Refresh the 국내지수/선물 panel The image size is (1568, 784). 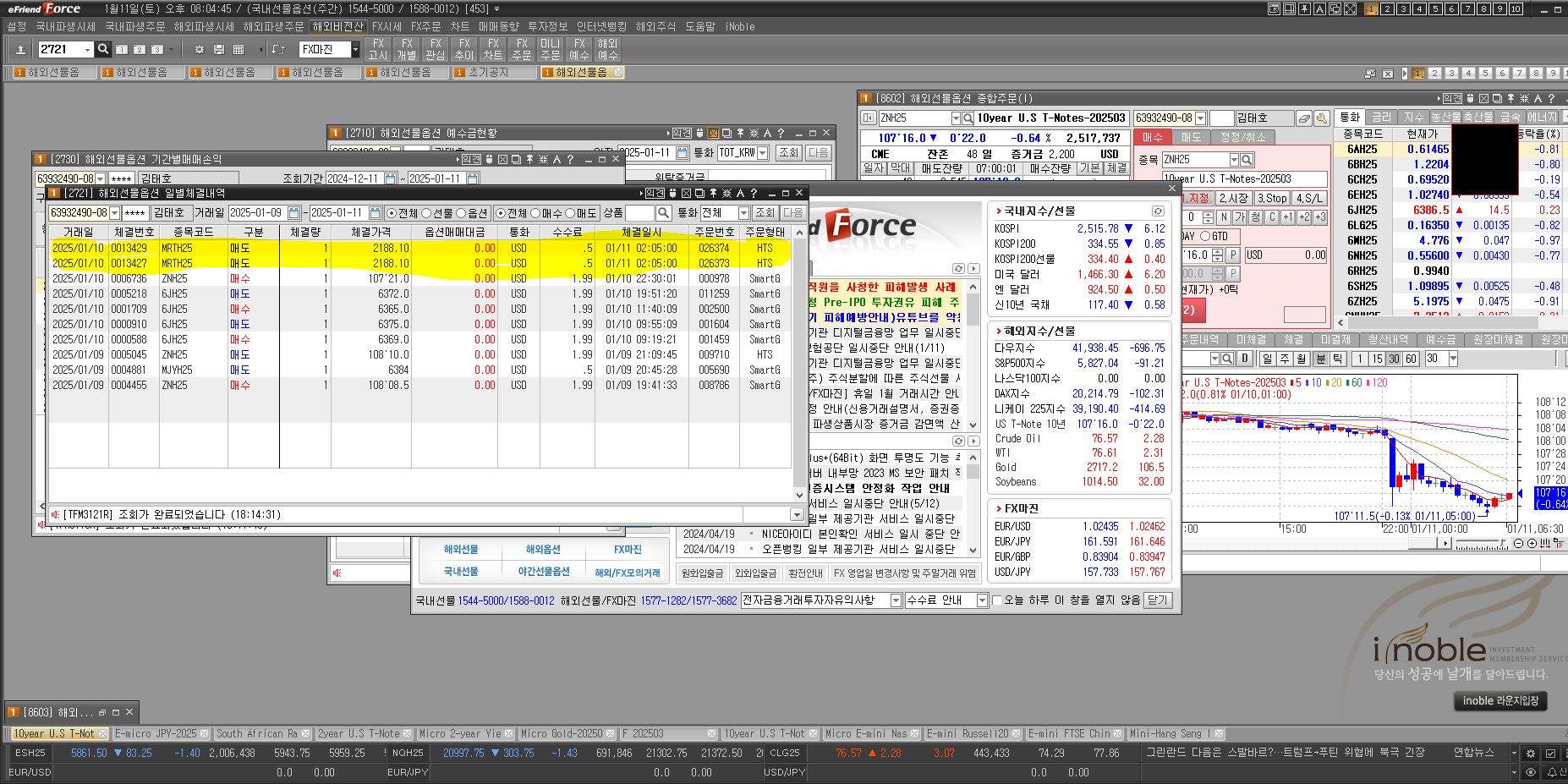point(1158,211)
